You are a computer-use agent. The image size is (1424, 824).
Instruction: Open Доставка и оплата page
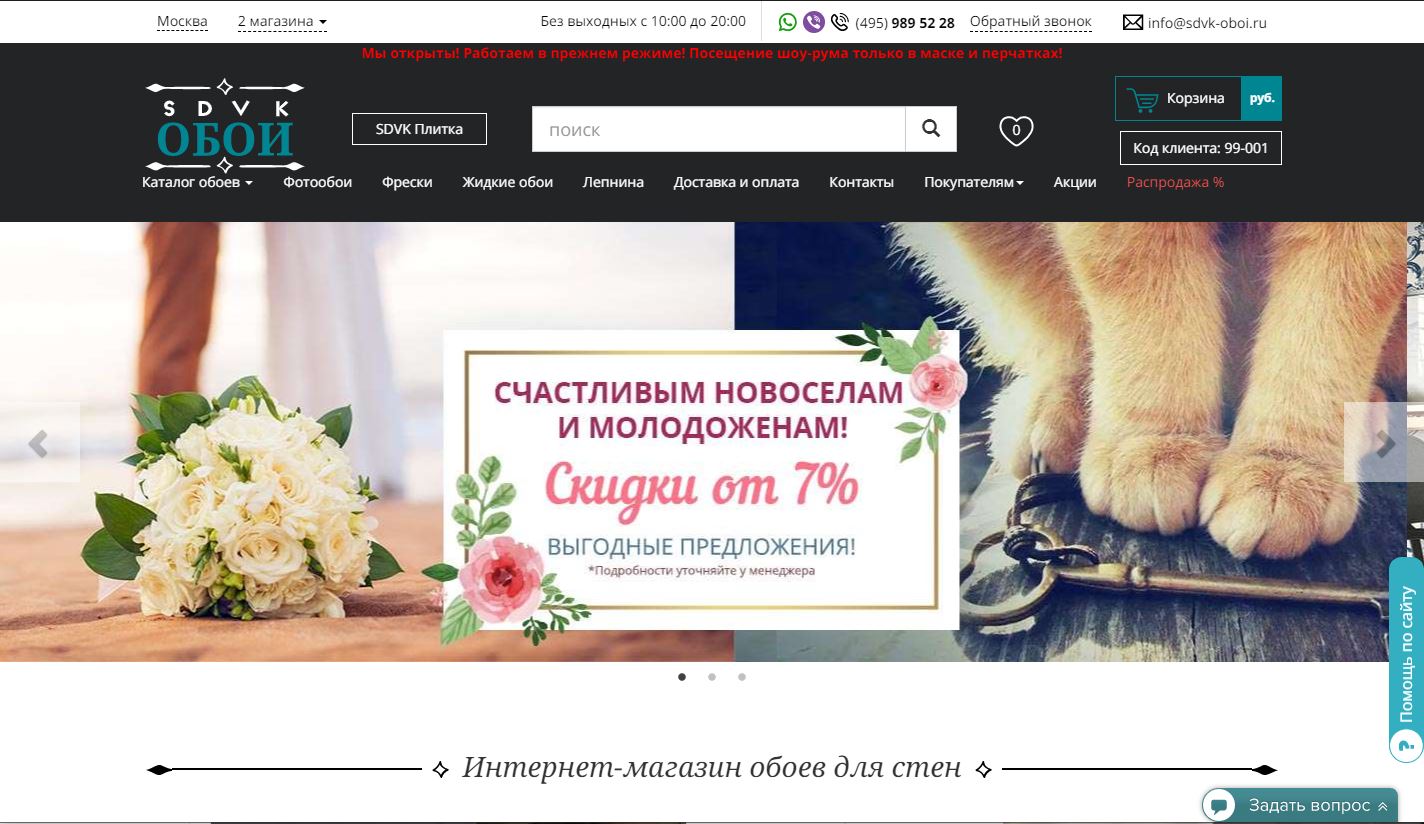(736, 182)
